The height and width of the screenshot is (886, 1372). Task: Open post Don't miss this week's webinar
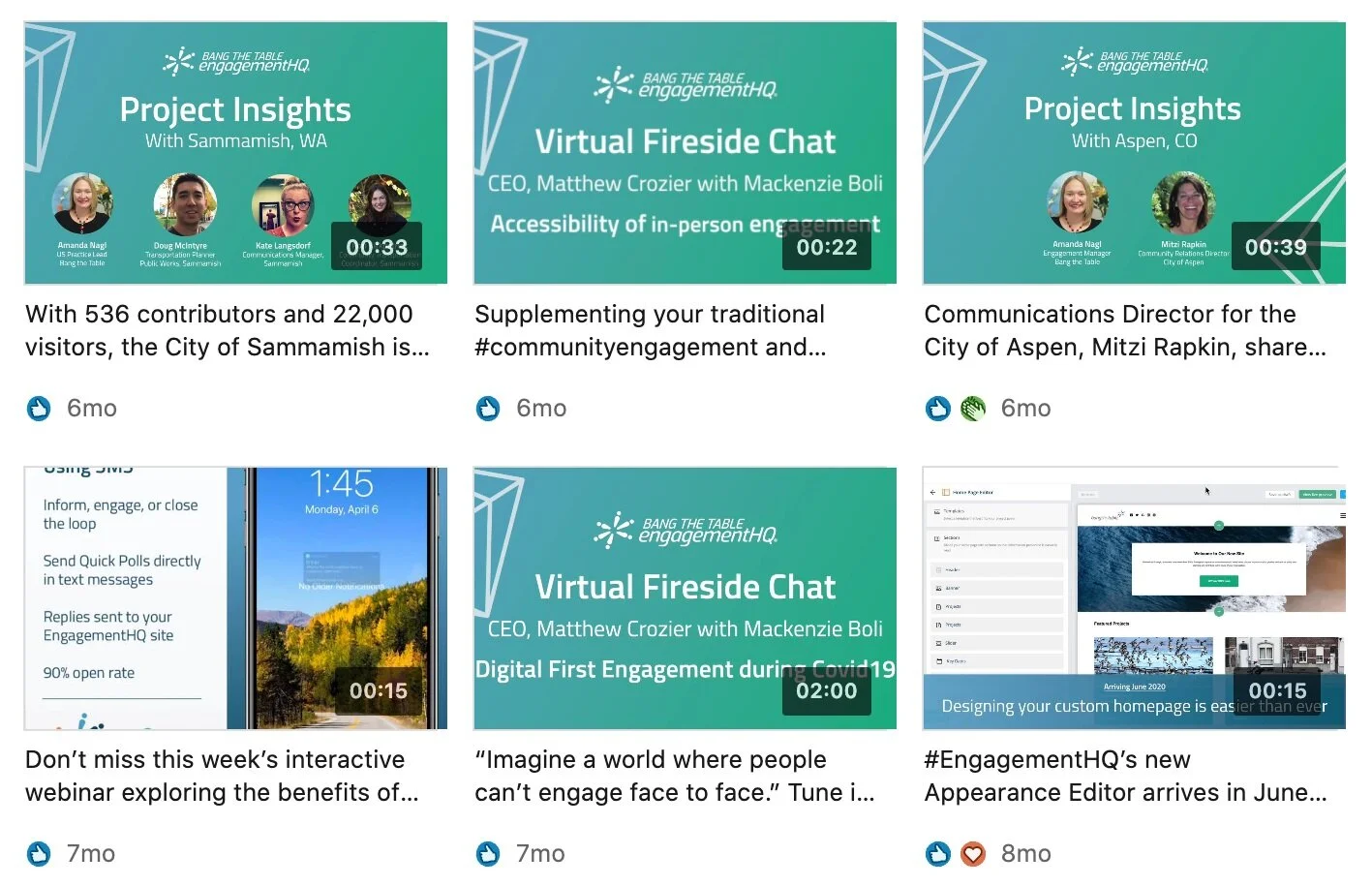pyautogui.click(x=222, y=776)
